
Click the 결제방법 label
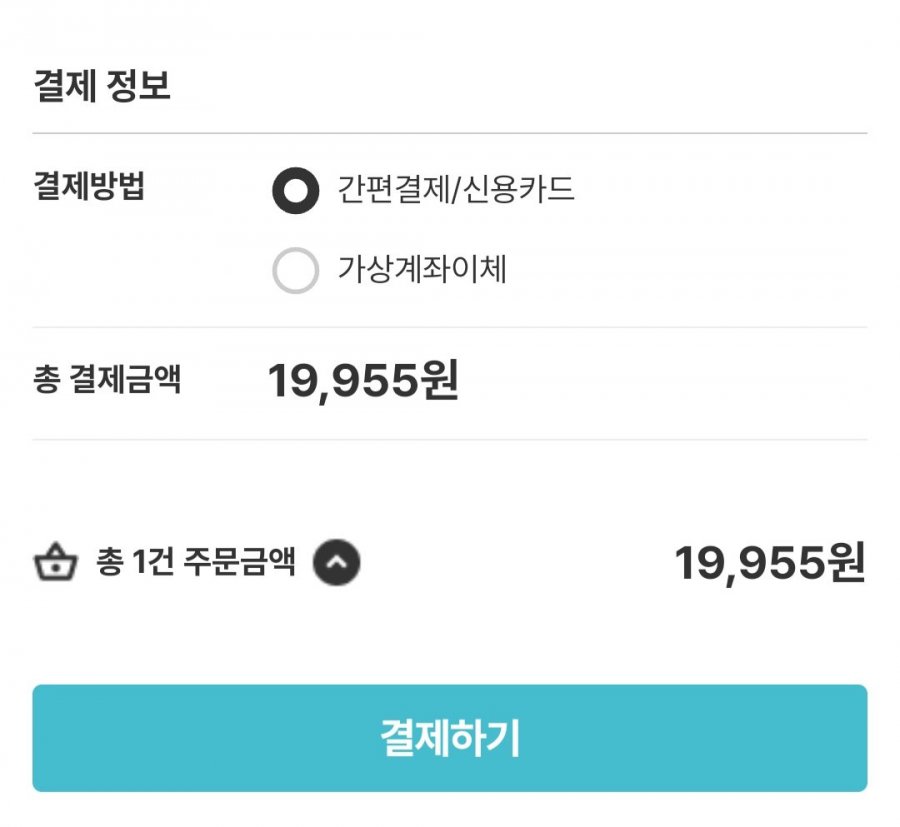[x=89, y=185]
